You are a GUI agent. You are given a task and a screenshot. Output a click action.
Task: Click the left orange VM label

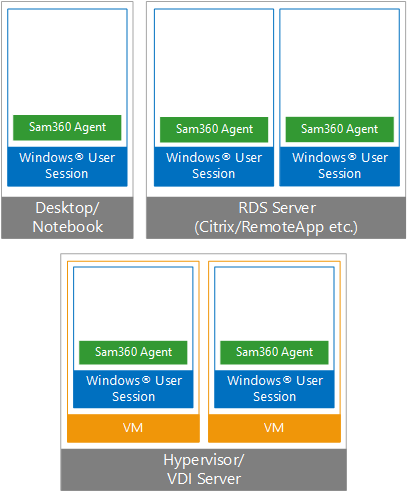click(133, 428)
